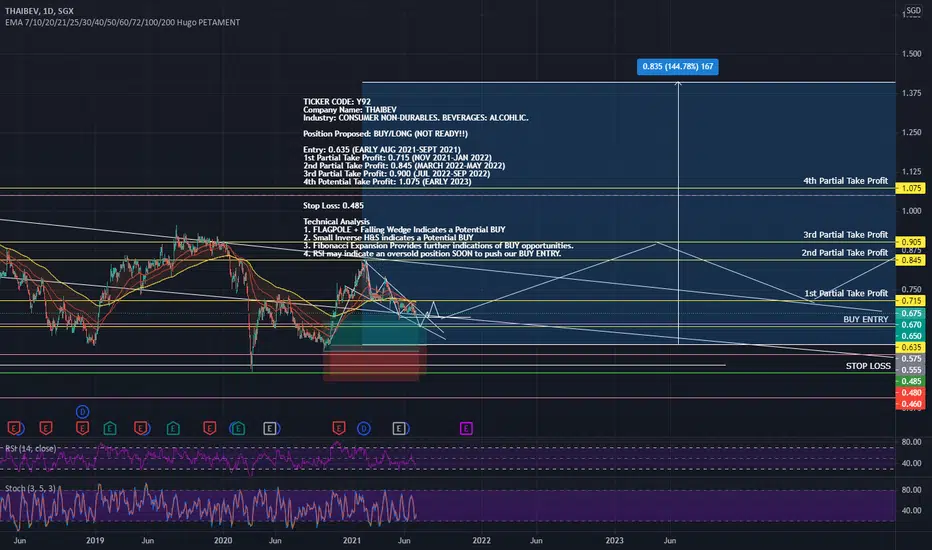Open the red earnings marker just before 2021
The image size is (932, 550).
(x=339, y=428)
